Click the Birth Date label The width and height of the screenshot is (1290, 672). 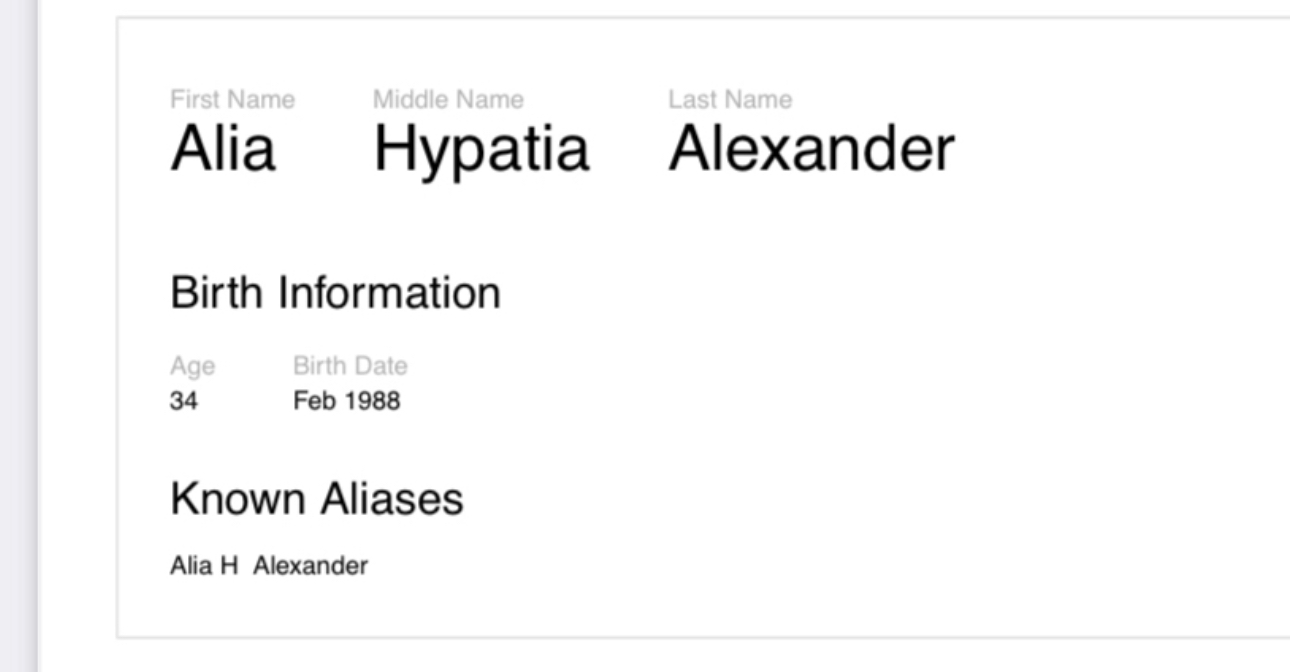(x=350, y=367)
